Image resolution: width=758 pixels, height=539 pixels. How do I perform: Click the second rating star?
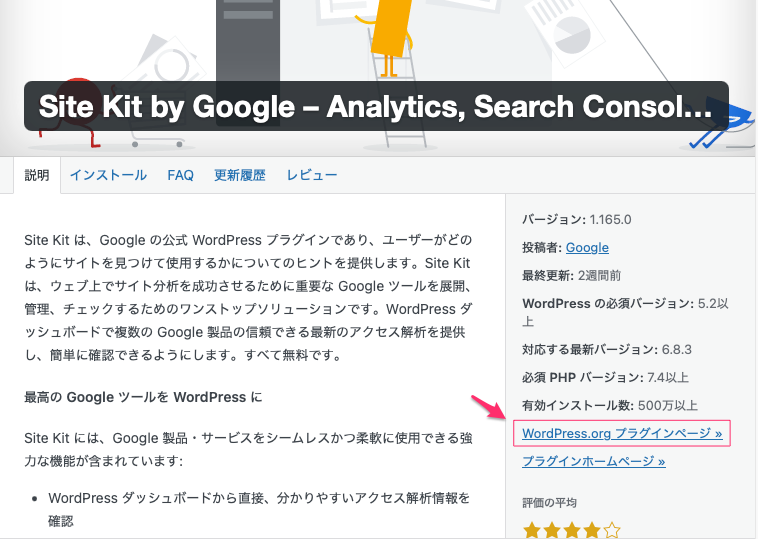click(x=553, y=529)
